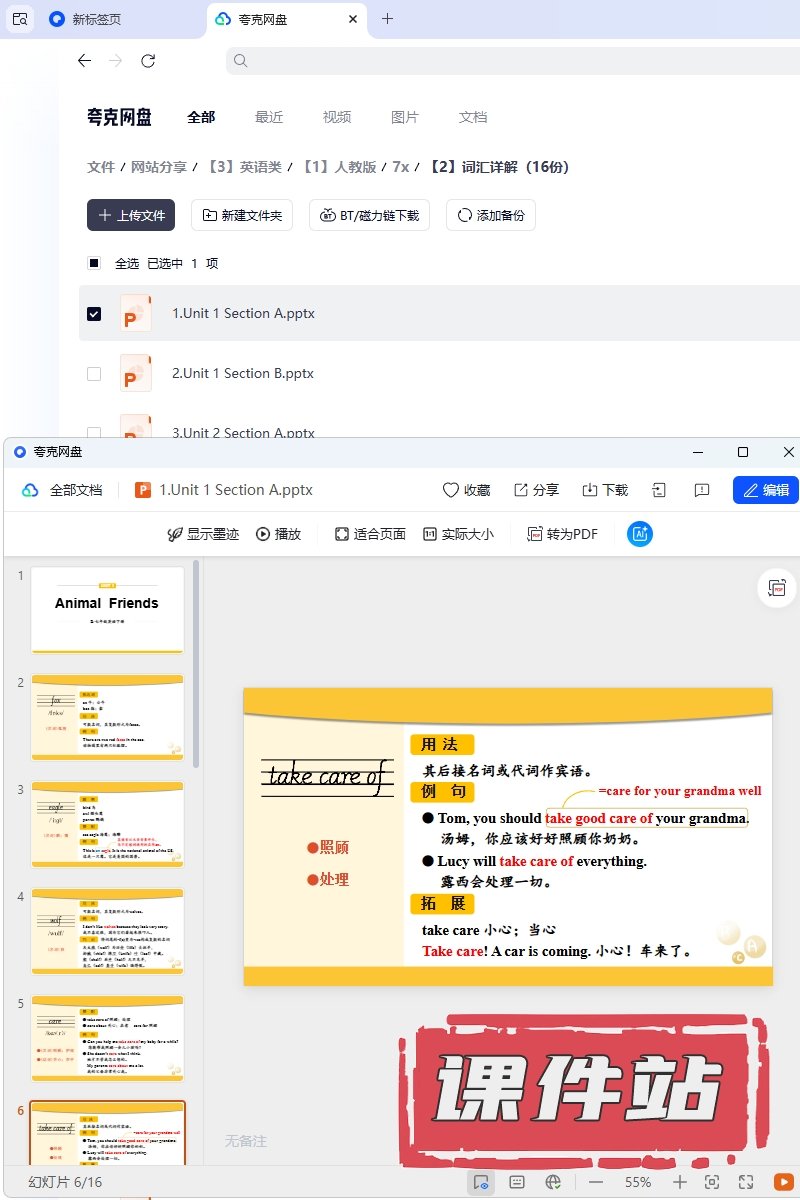Image resolution: width=800 pixels, height=1200 pixels.
Task: Switch to the 文档 tab
Action: (473, 117)
